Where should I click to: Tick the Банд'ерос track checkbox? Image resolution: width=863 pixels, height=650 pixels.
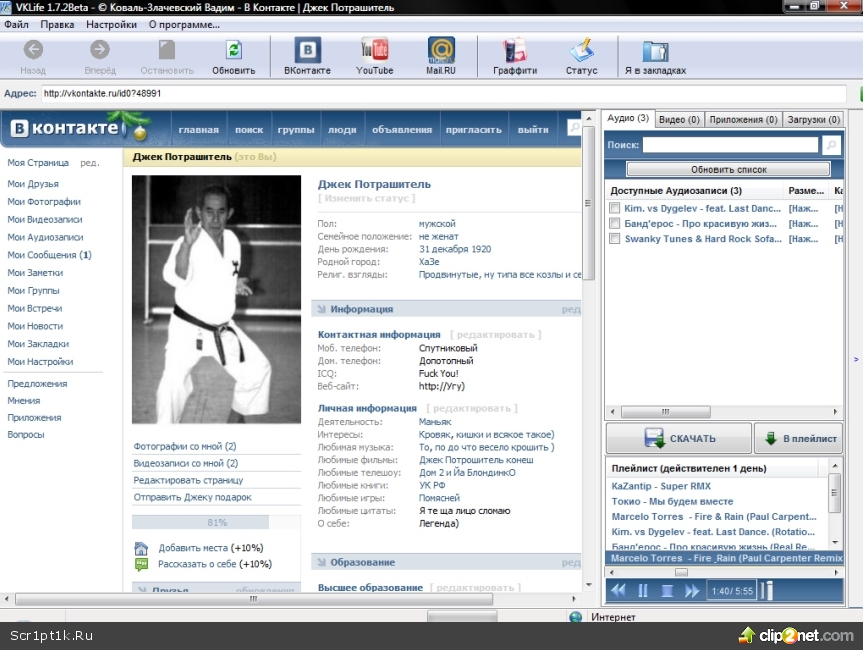point(615,223)
